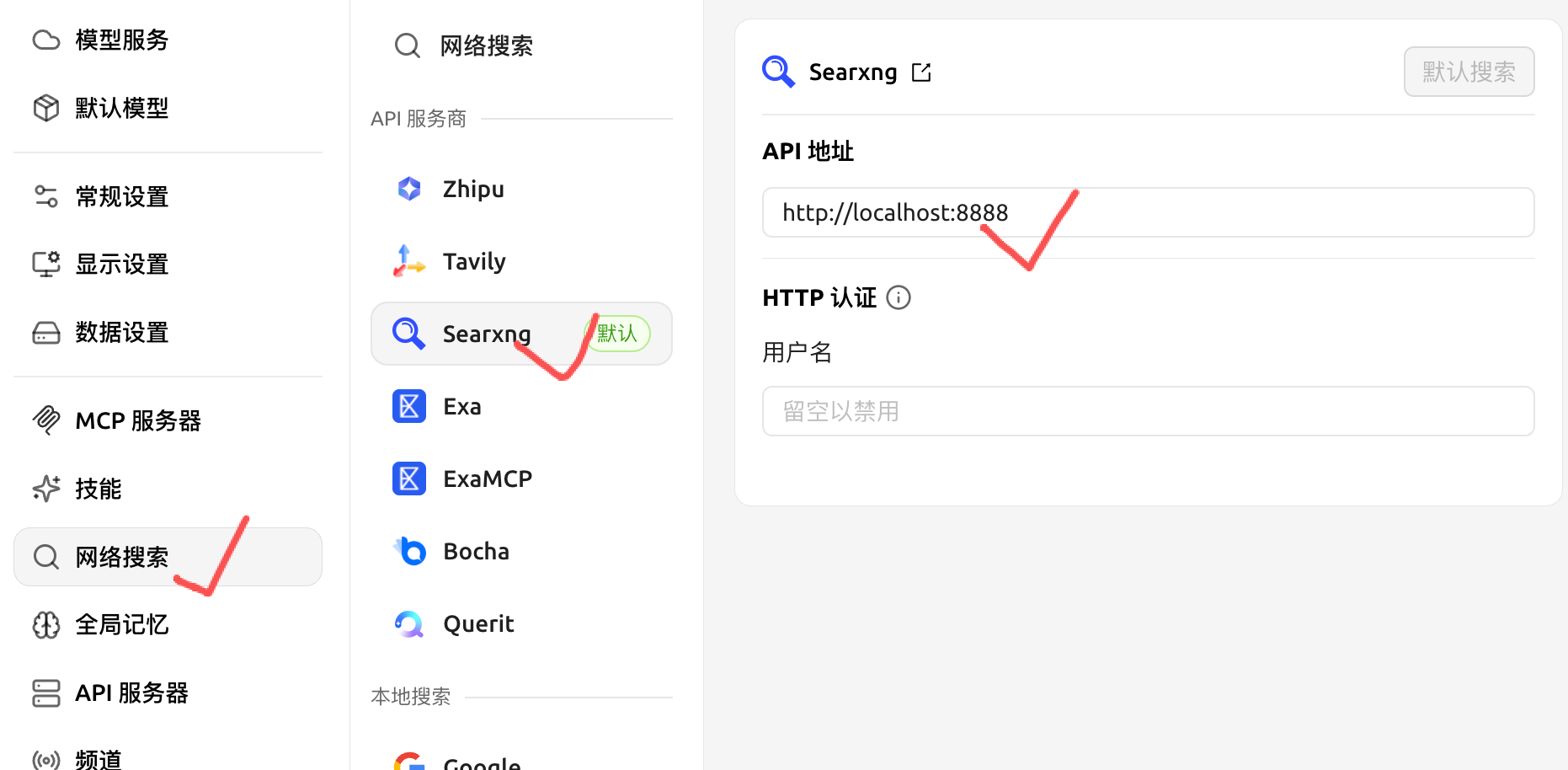Click the cloud icon beside 模型服务
The image size is (1568, 770).
click(46, 40)
